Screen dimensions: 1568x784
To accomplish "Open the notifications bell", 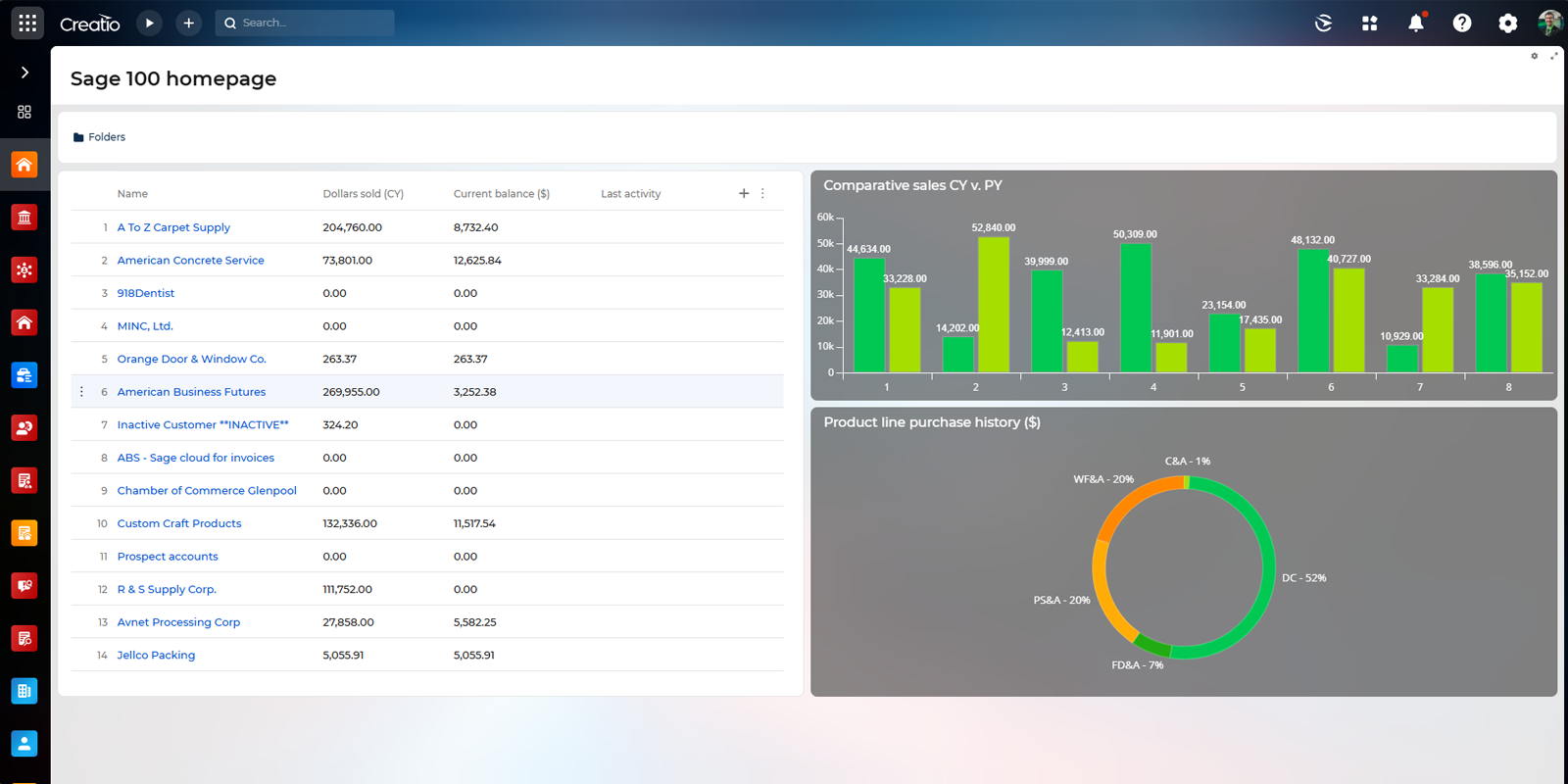I will [x=1415, y=23].
